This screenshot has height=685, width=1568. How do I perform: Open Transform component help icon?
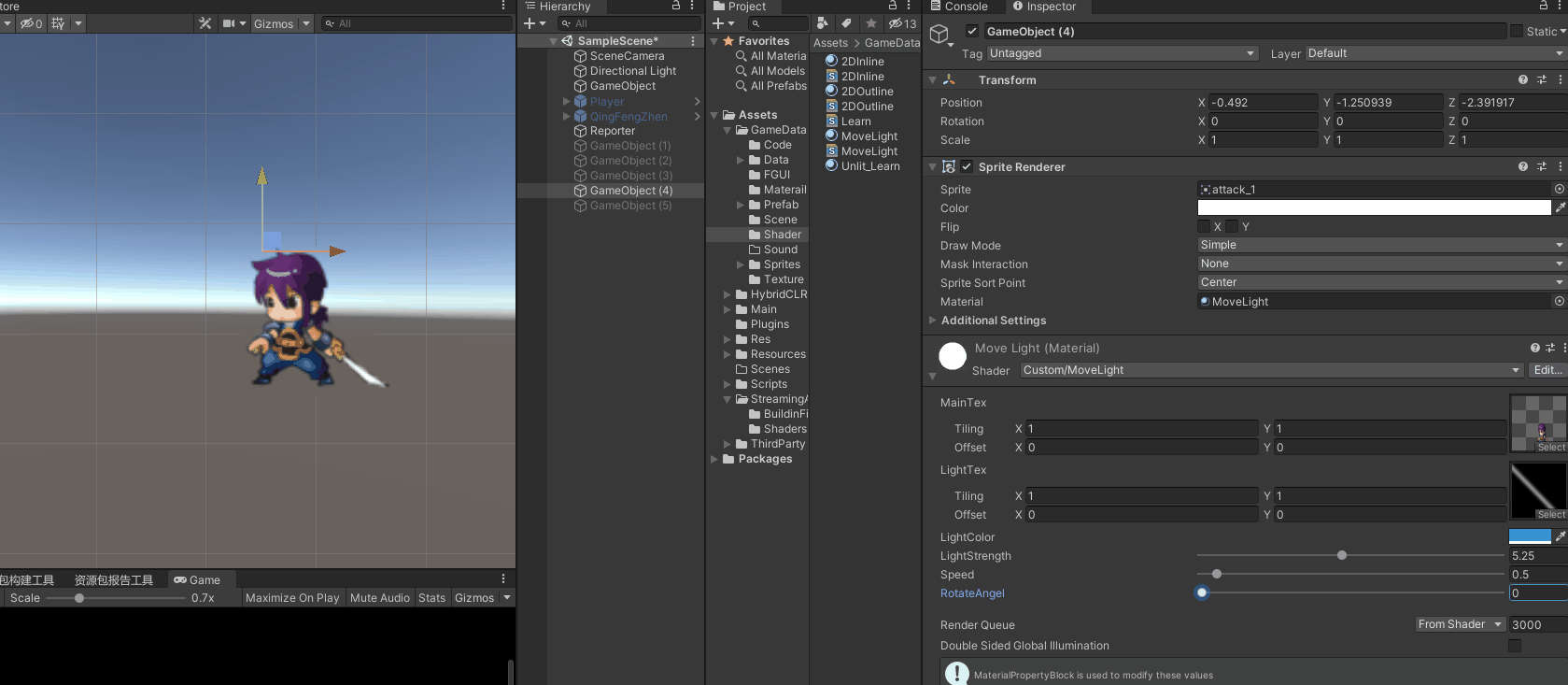coord(1523,80)
